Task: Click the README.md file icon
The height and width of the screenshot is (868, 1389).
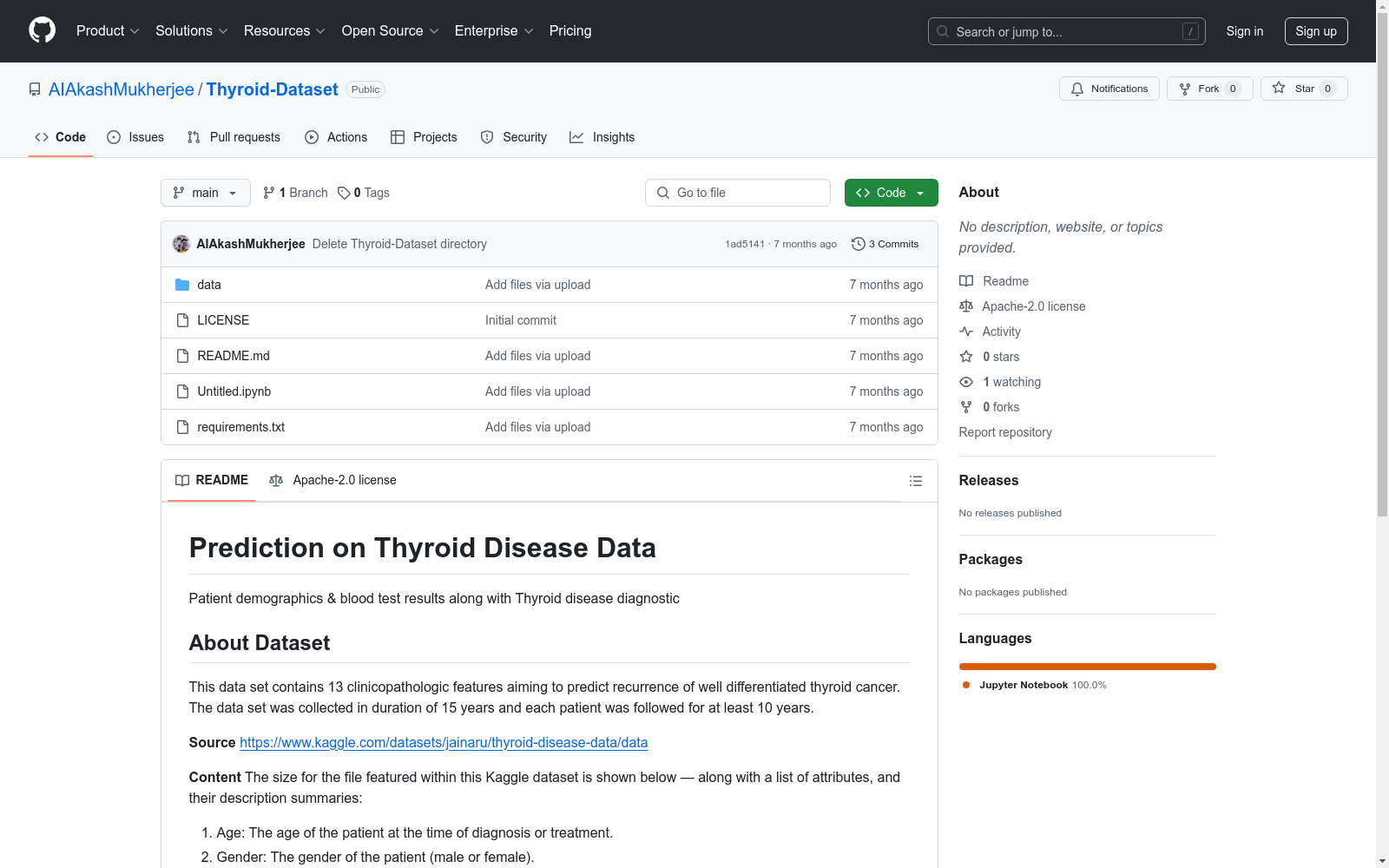Action: 182,356
